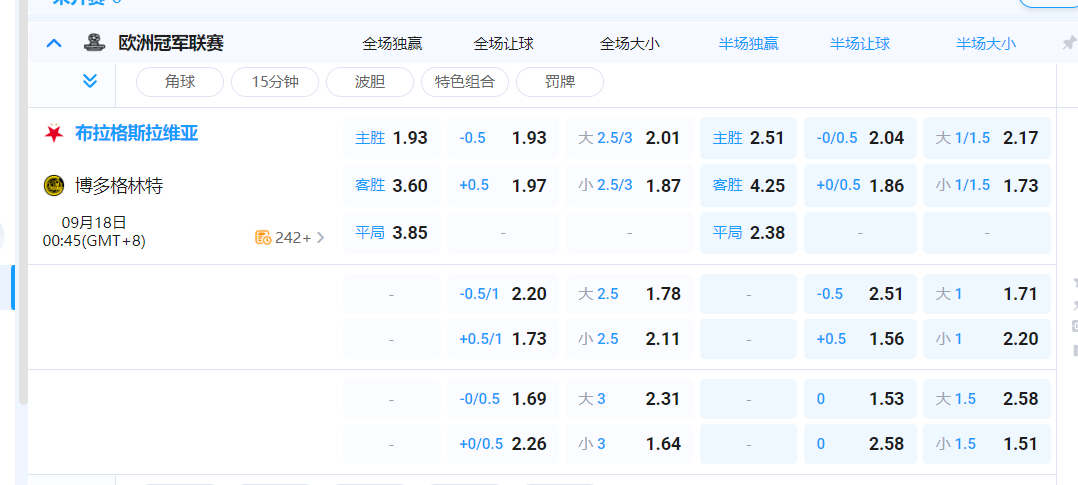
Task: Bet on half-time 主胜 2.51
Action: [749, 138]
